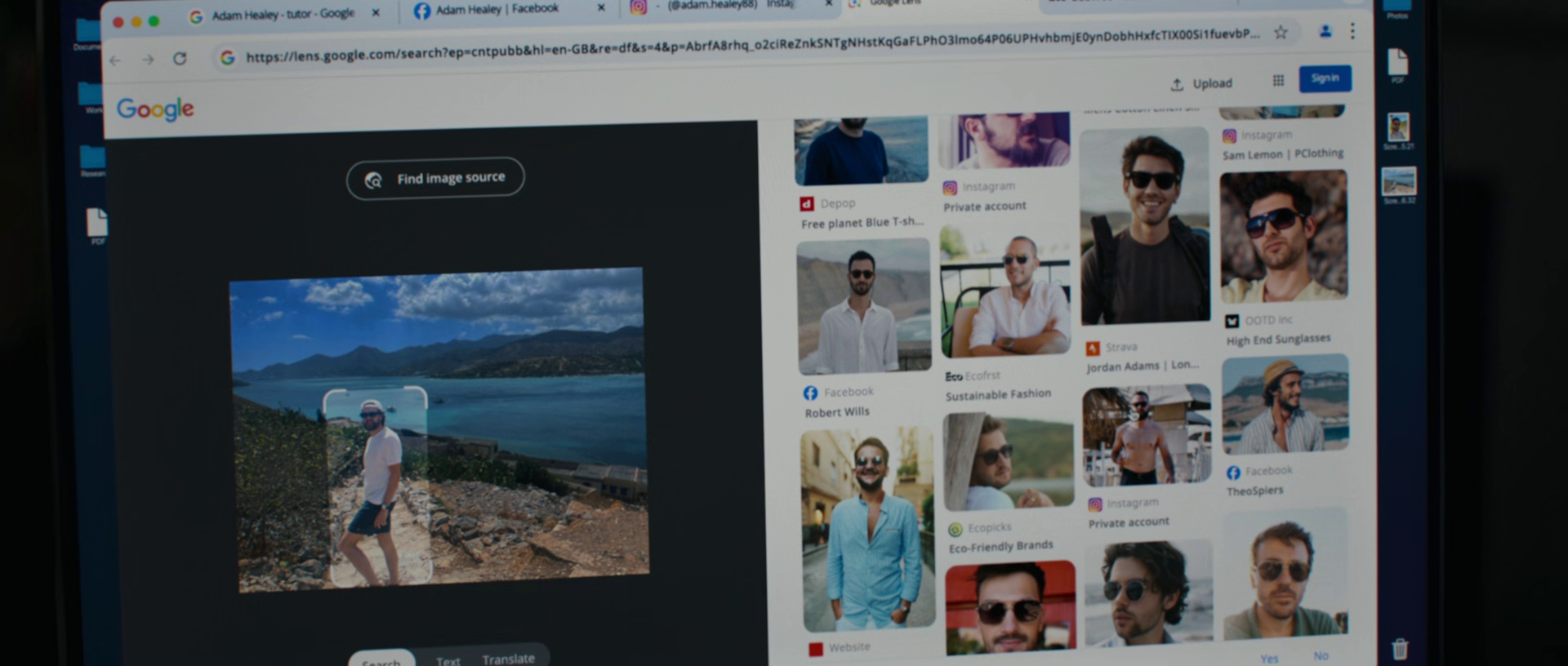Select the Text mode tab

tap(448, 660)
